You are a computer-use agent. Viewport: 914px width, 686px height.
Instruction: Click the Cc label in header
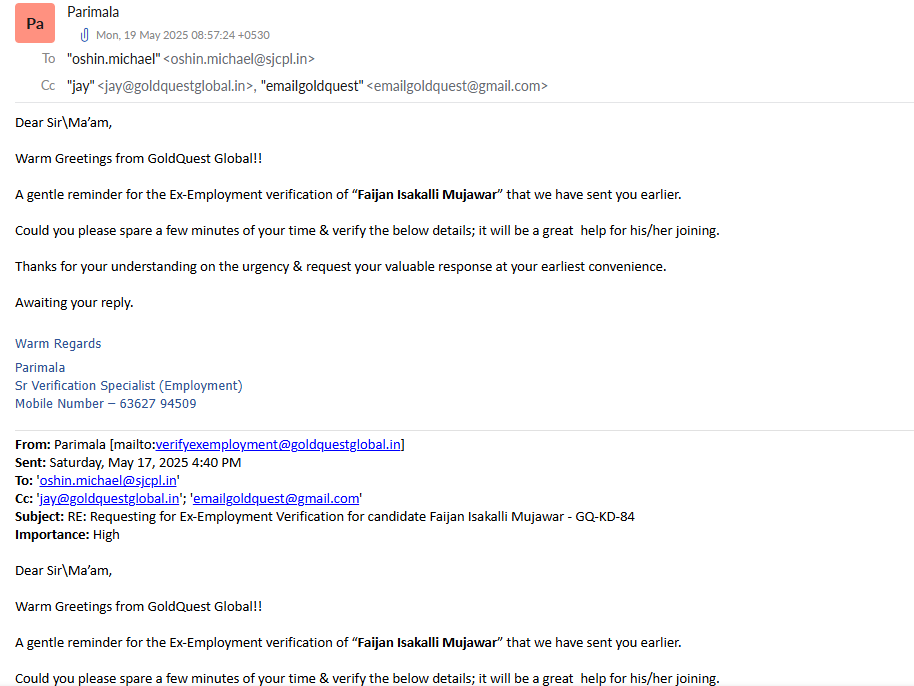(48, 86)
